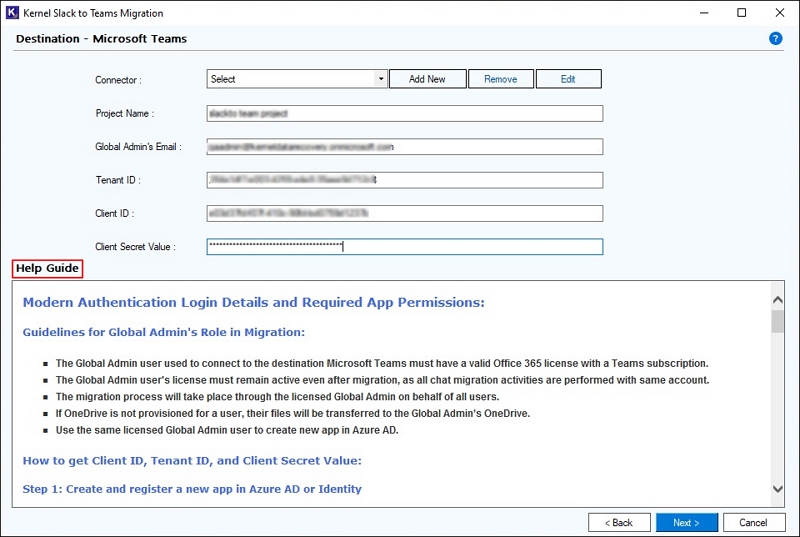Click the help guide scroll down arrow
The width and height of the screenshot is (800, 537).
[x=778, y=489]
